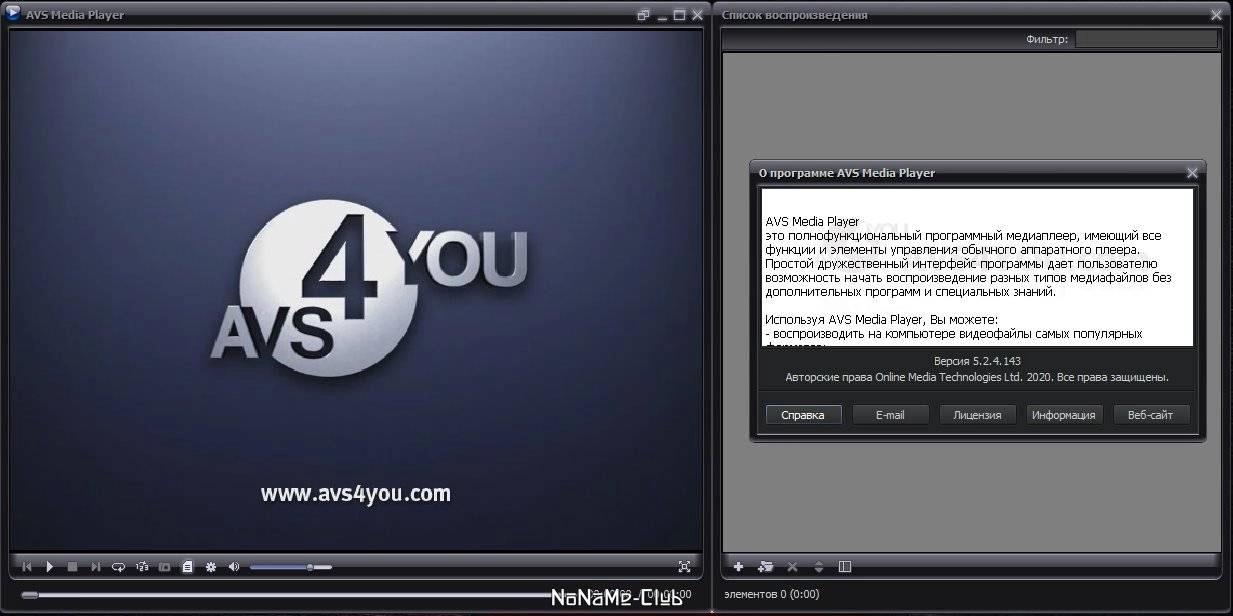Viewport: 1233px width, 616px height.
Task: Mute audio with the speaker icon
Action: (234, 567)
